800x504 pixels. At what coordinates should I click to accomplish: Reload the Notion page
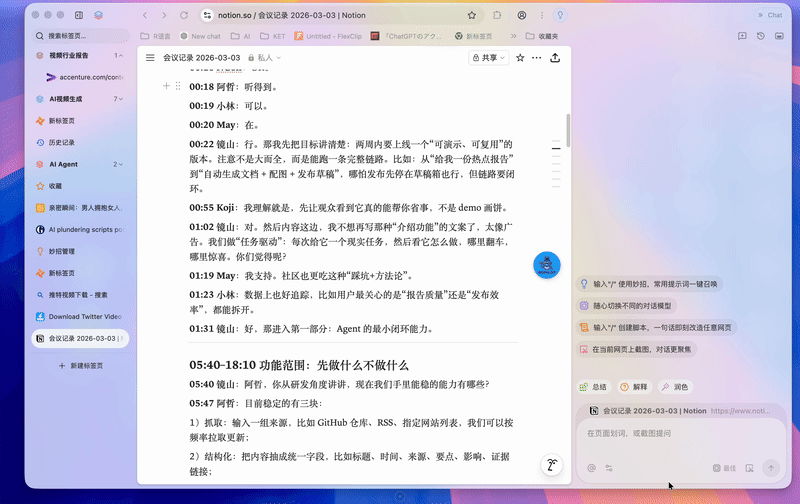click(x=184, y=15)
